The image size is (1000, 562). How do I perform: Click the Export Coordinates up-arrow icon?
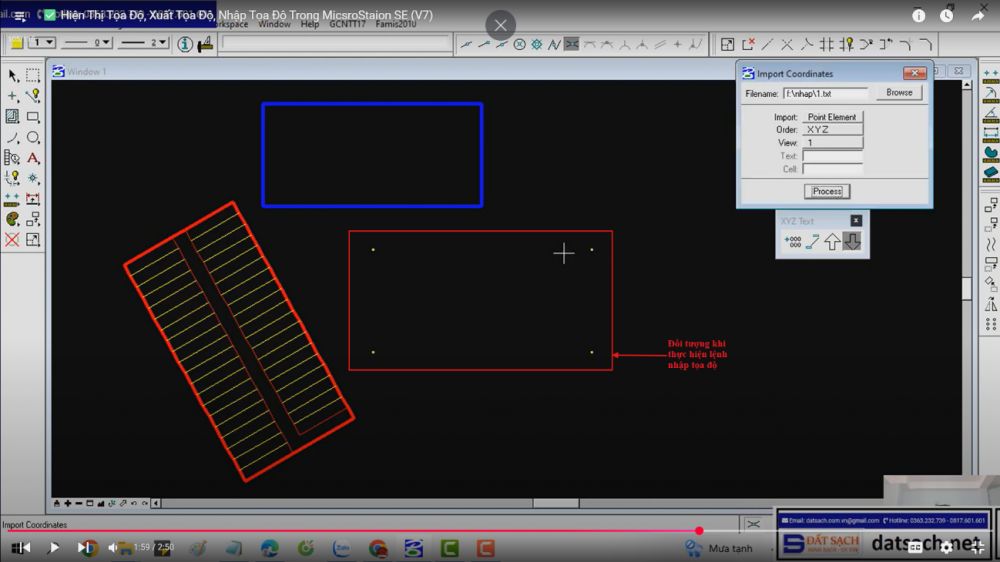click(832, 241)
